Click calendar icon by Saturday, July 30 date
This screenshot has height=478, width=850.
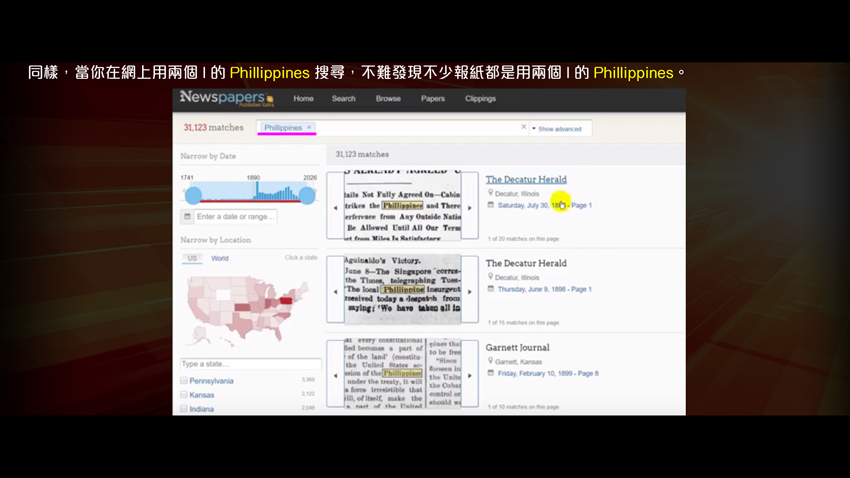point(491,205)
